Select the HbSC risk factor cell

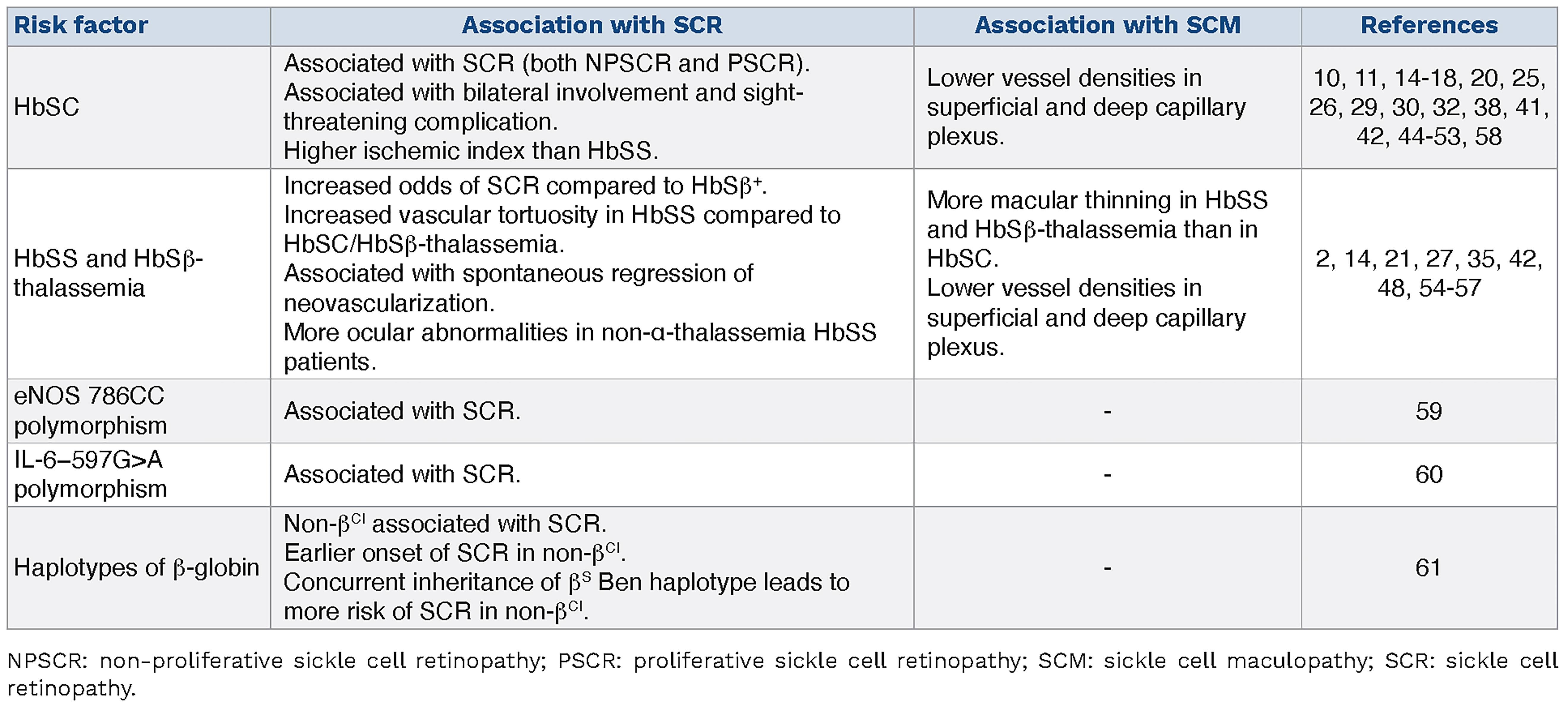[x=47, y=107]
